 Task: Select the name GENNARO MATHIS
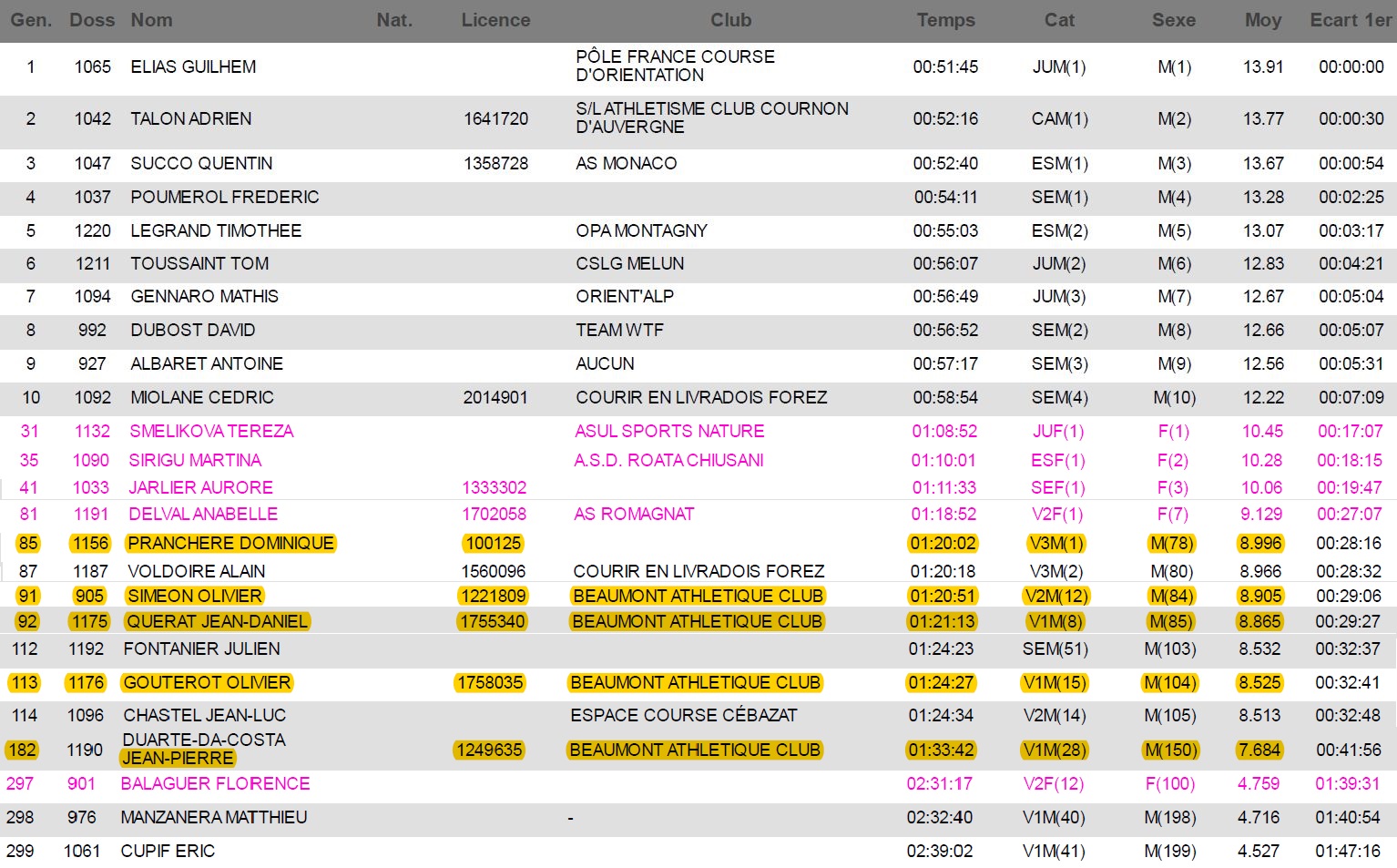click(205, 296)
